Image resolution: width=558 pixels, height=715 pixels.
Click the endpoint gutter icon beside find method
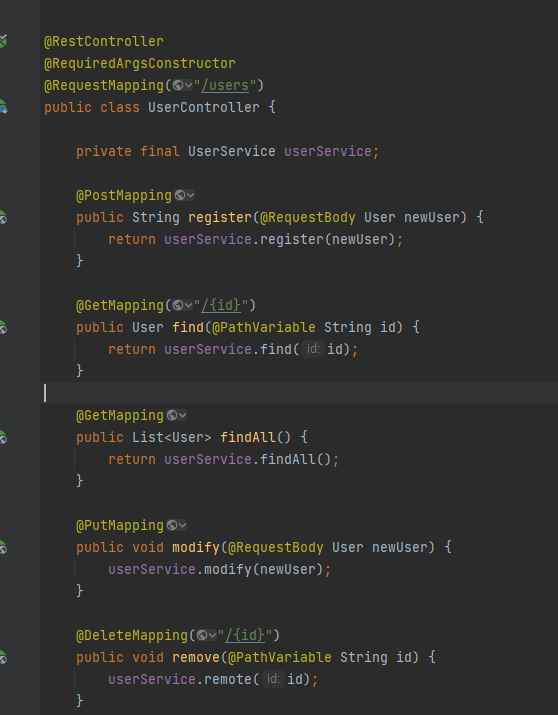(3, 327)
